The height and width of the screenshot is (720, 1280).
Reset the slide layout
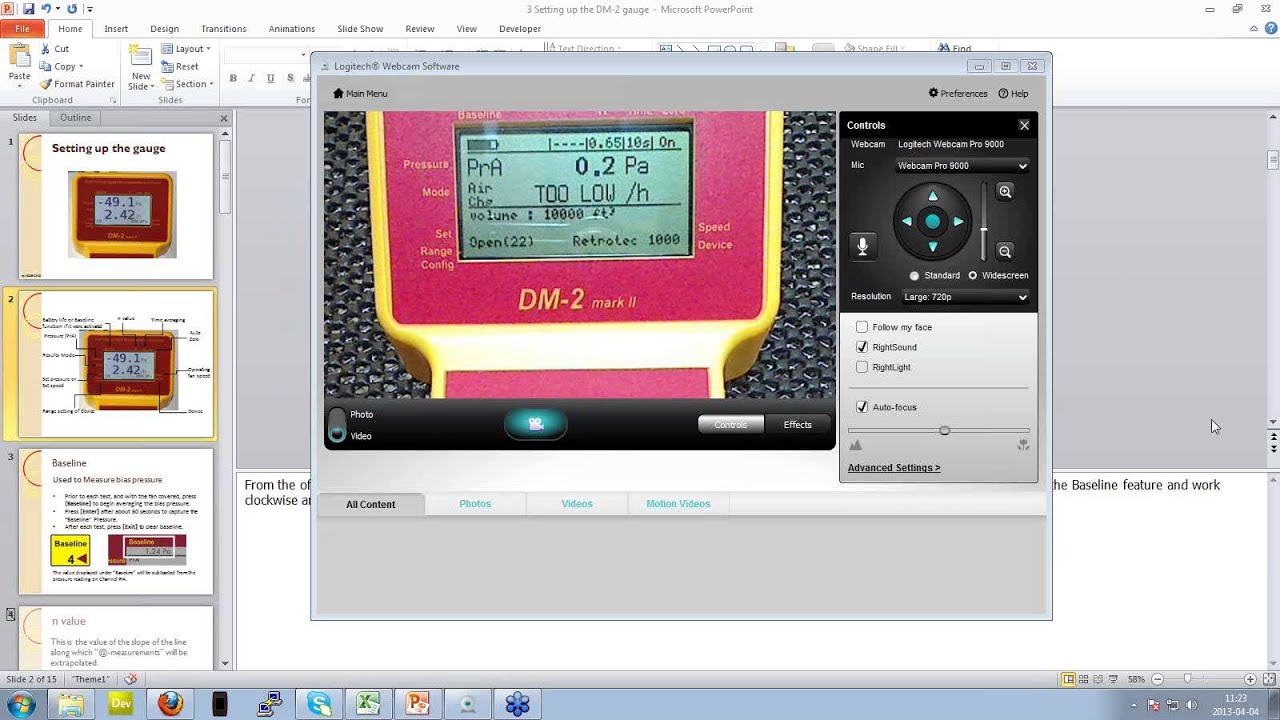(x=179, y=66)
